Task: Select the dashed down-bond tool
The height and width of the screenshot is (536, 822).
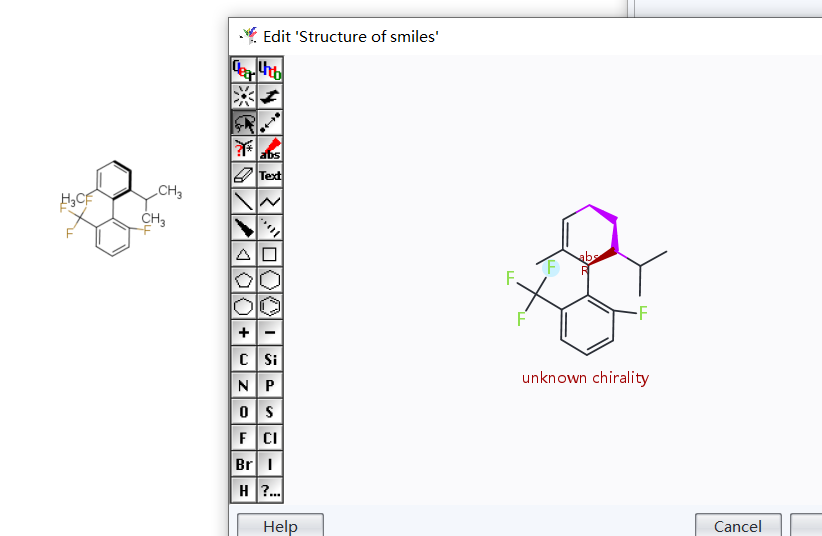Action: click(x=270, y=227)
